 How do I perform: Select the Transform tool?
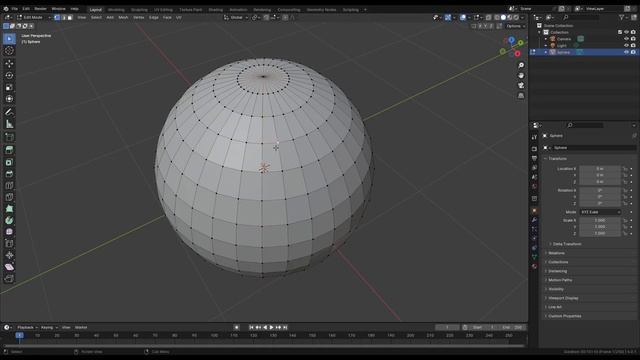click(9, 99)
